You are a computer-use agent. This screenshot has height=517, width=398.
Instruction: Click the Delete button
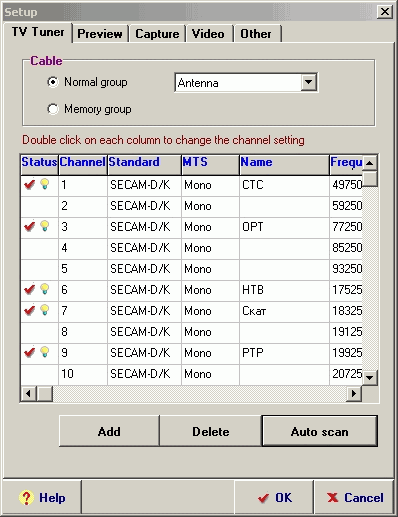coord(211,431)
